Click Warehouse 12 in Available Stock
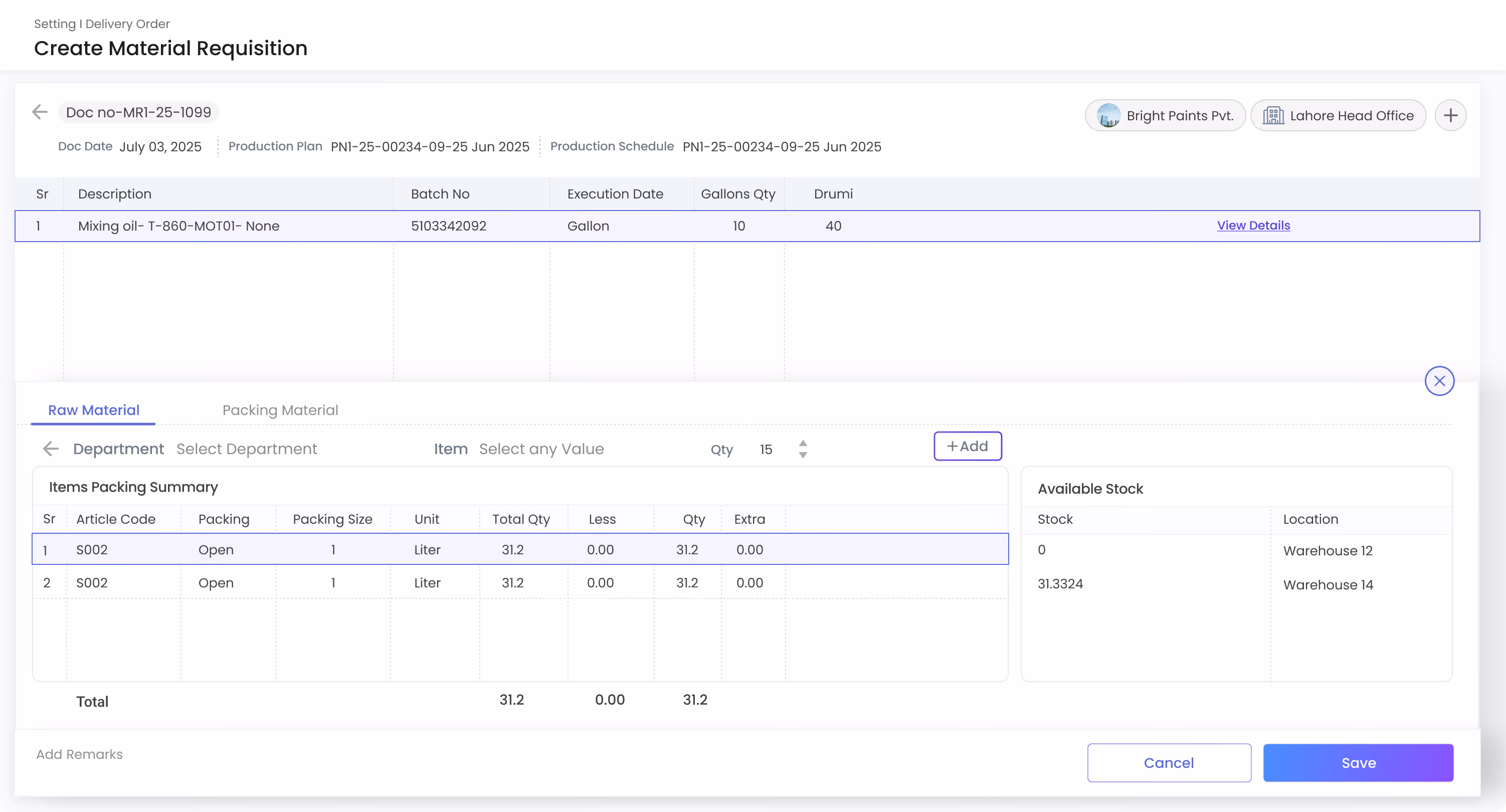This screenshot has height=812, width=1506. (1328, 550)
